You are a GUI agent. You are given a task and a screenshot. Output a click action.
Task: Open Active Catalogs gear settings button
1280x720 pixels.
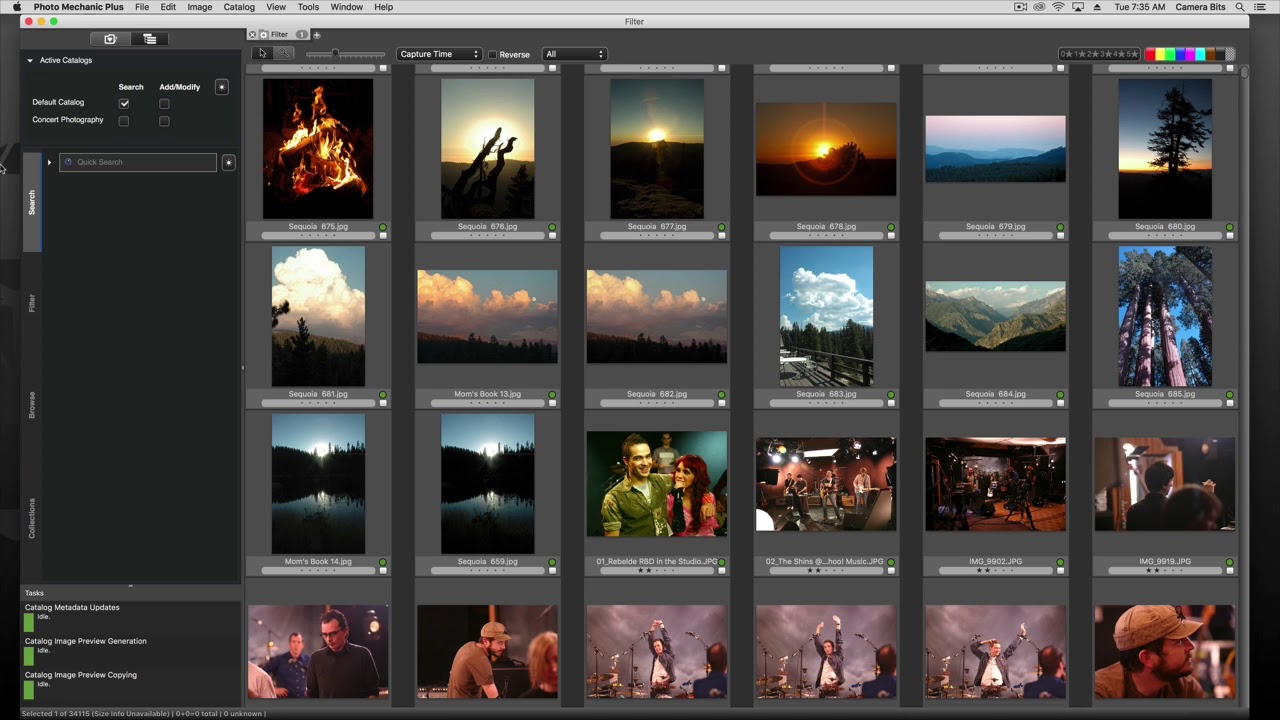click(x=222, y=87)
